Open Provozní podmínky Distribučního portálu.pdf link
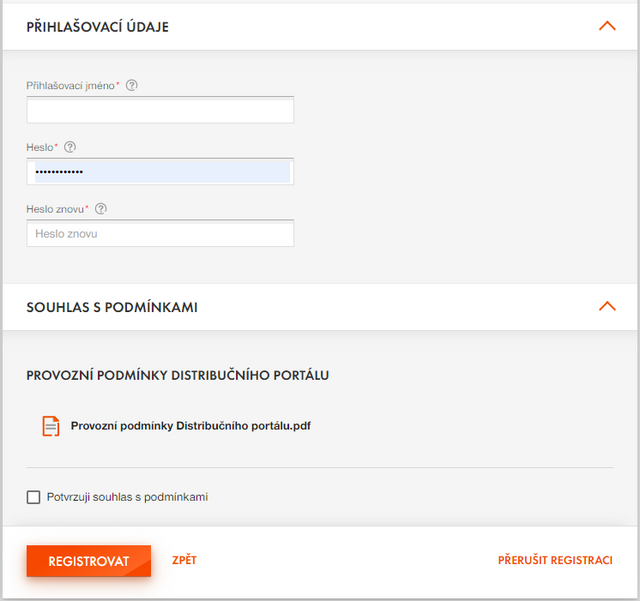The height and width of the screenshot is (601, 640). click(190, 426)
